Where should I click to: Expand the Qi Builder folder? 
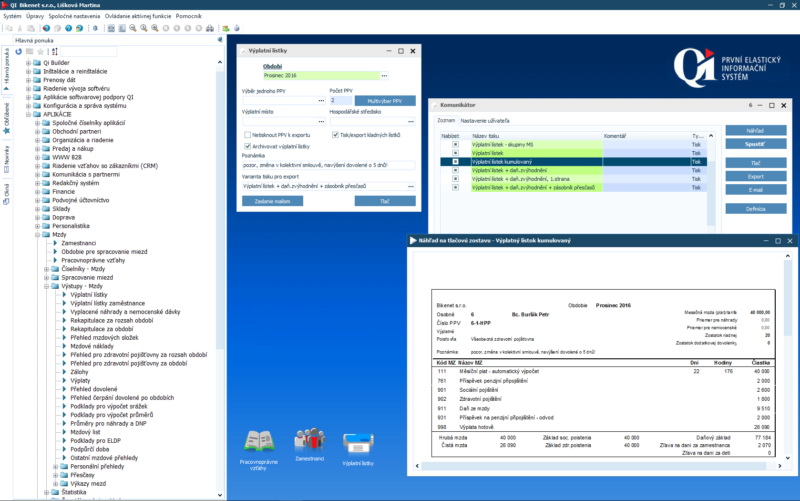(x=29, y=63)
